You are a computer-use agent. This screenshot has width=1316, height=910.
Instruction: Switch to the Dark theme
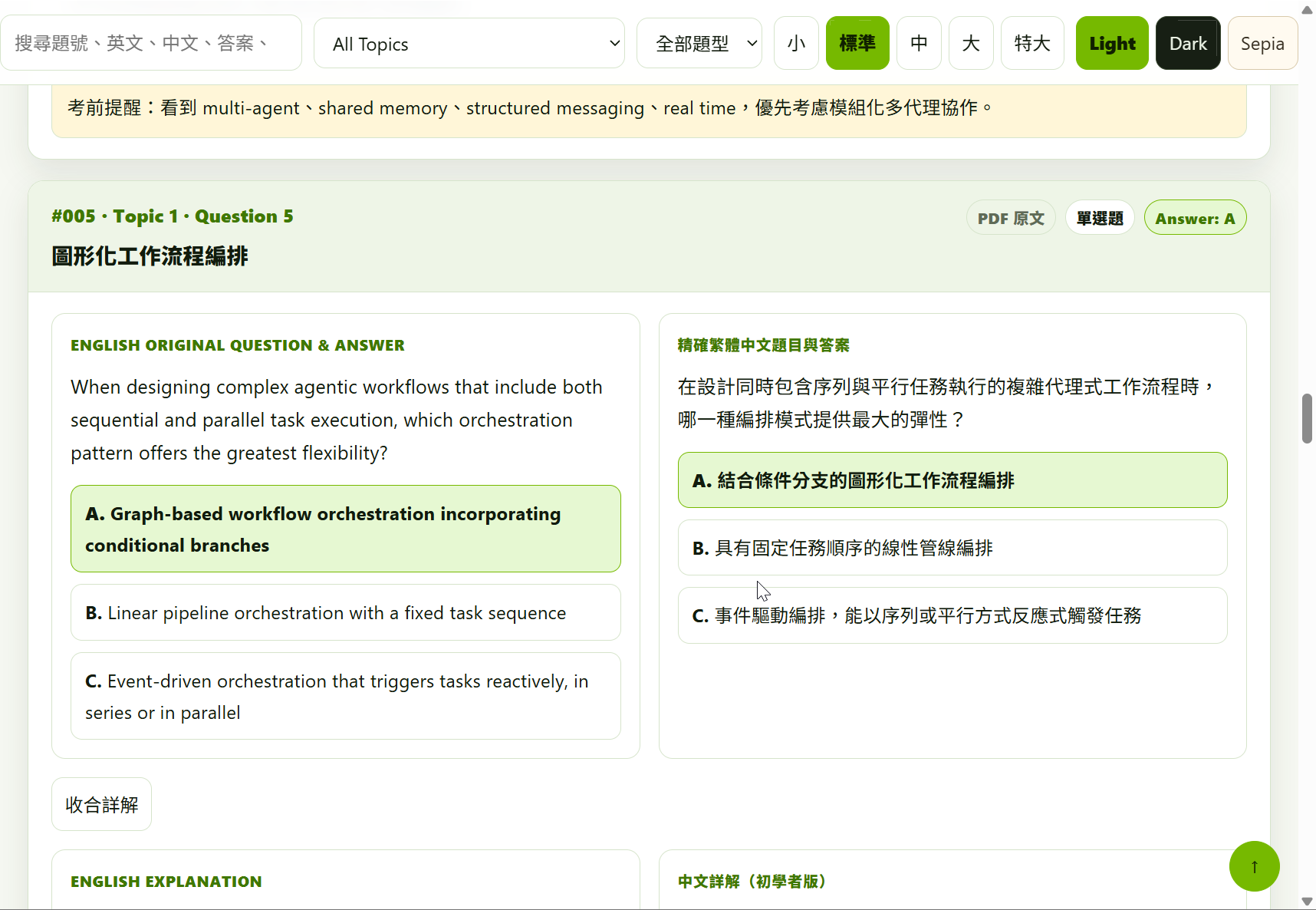[1188, 44]
